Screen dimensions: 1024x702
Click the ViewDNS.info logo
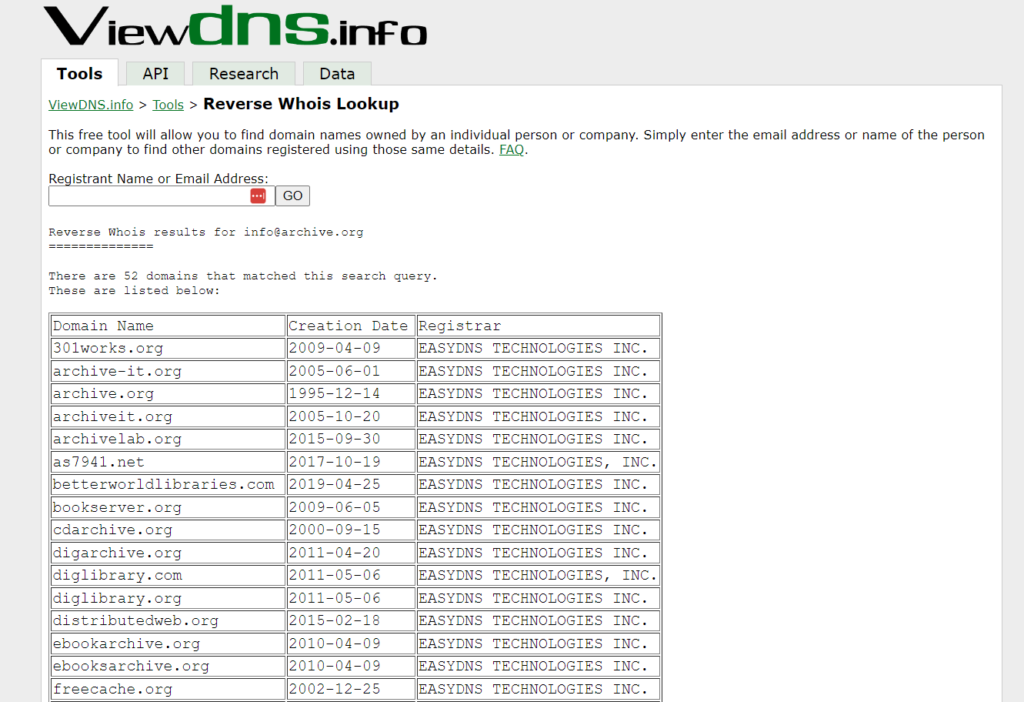(x=235, y=26)
